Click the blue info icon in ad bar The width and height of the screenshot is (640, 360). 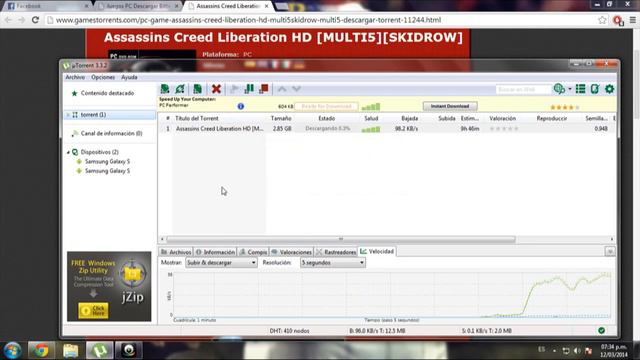click(241, 106)
